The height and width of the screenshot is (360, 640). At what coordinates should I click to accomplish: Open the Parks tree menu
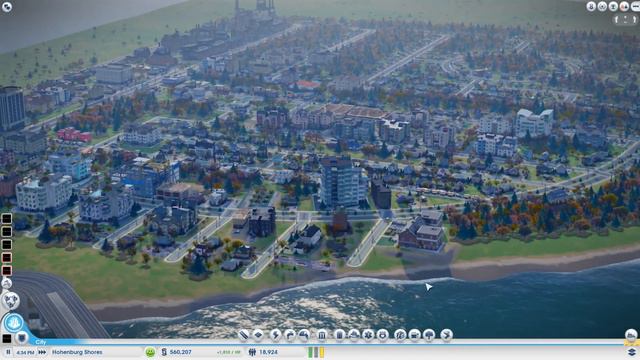[x=429, y=335]
